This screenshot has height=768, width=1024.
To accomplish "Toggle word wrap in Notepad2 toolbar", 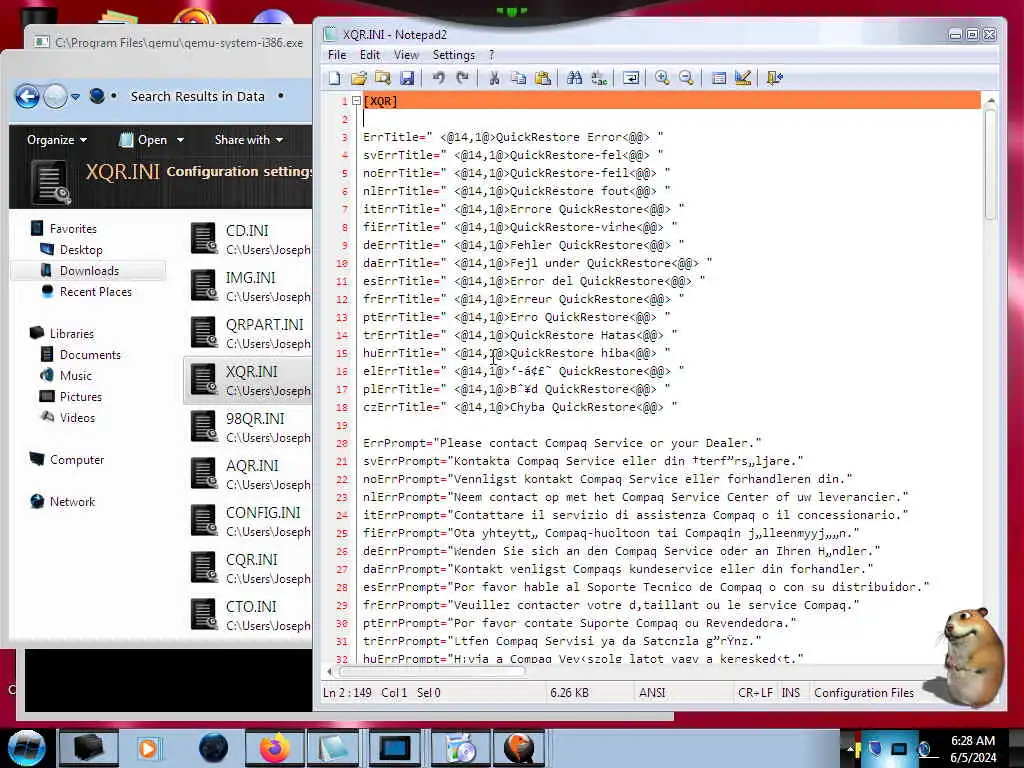I will coord(631,78).
